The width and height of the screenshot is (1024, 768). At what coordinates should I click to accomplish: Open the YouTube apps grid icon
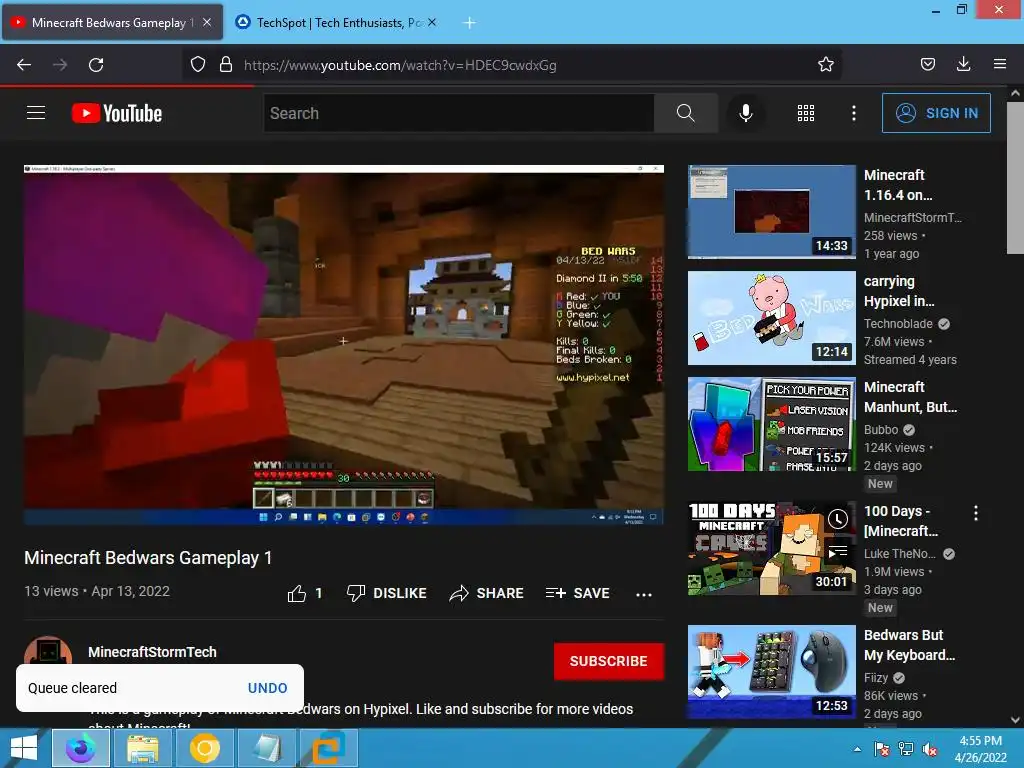[806, 113]
